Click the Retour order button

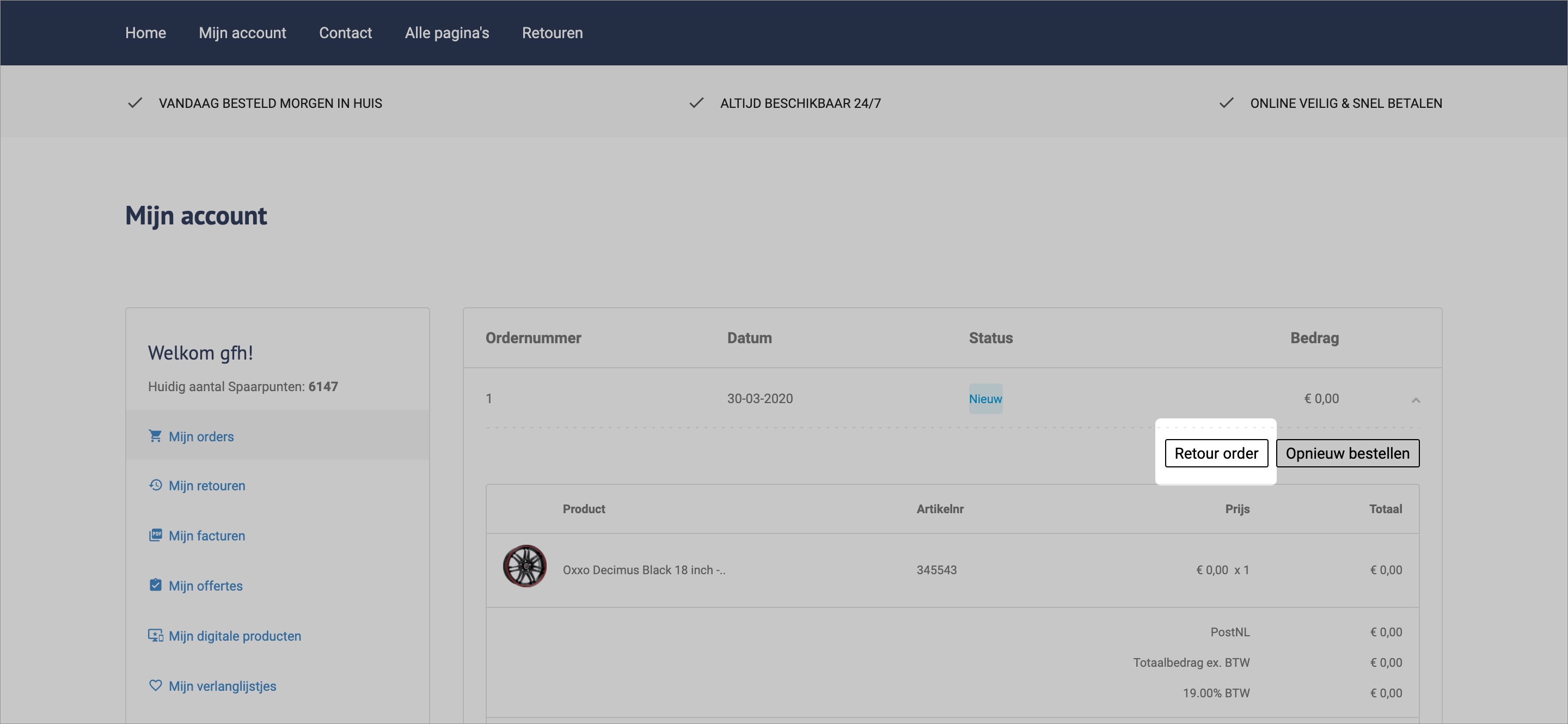[1216, 454]
